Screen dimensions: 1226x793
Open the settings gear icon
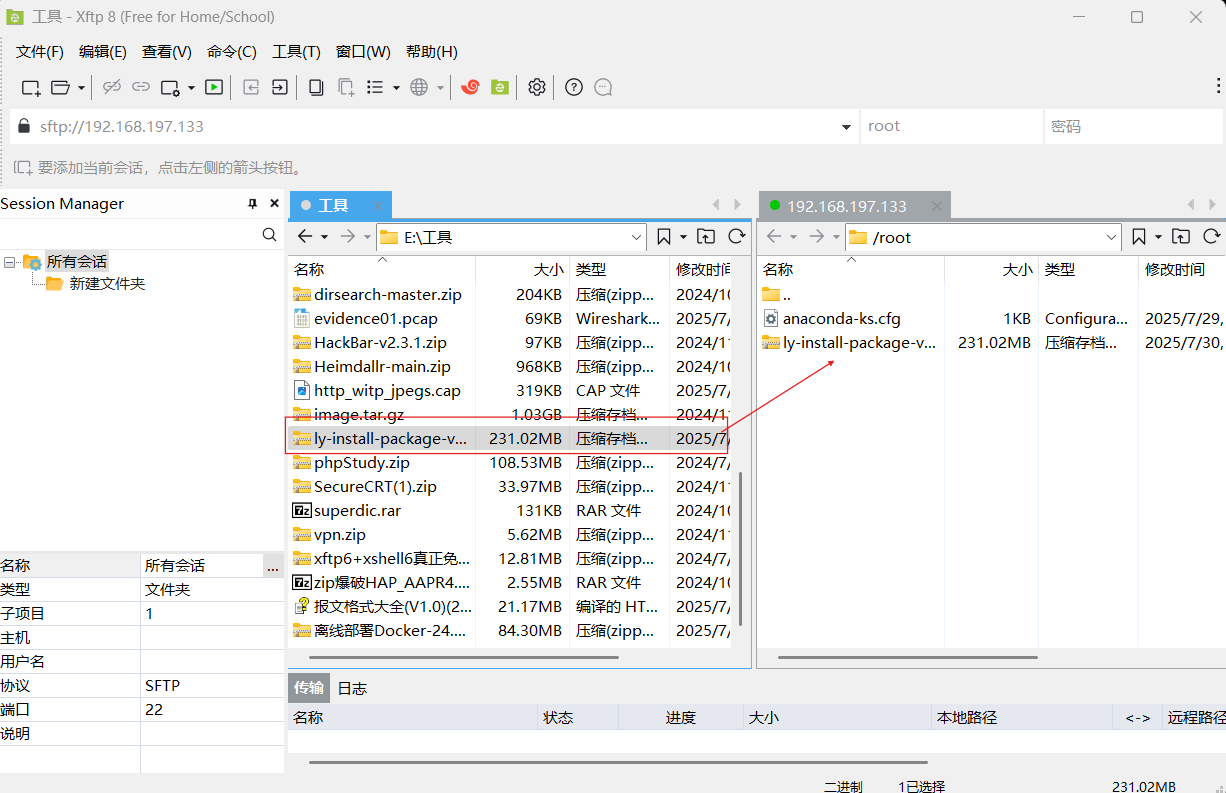(x=537, y=88)
